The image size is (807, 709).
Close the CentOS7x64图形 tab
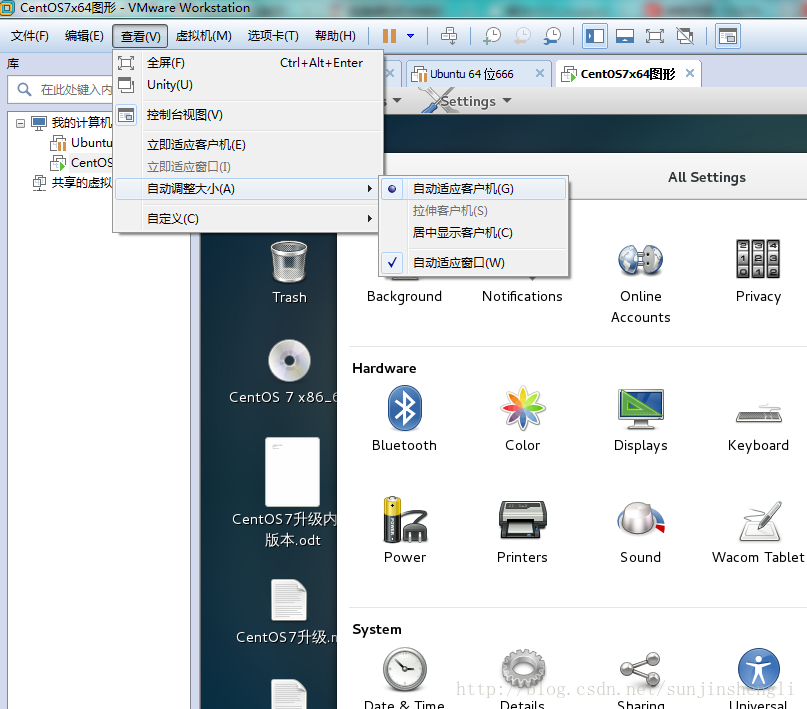point(690,74)
